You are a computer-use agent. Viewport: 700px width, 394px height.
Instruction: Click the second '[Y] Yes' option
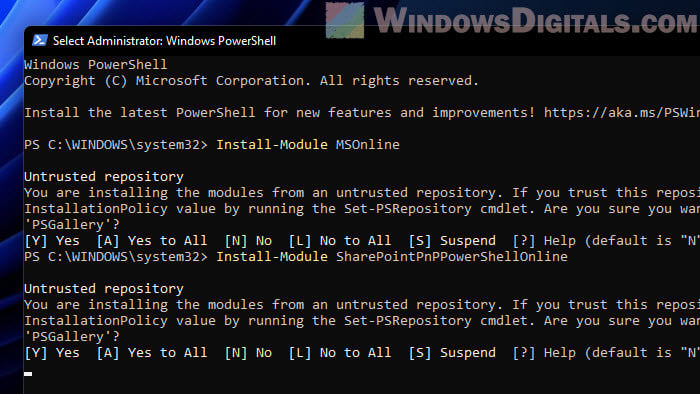coord(52,353)
